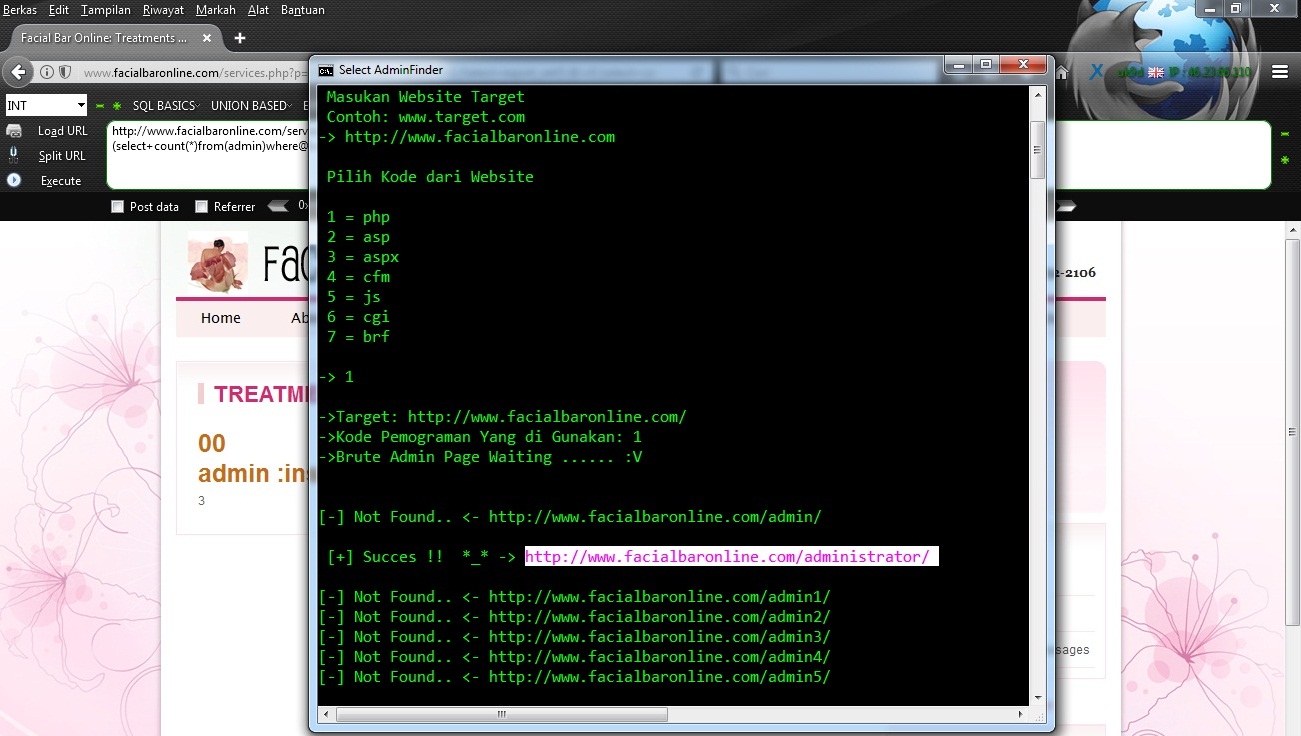Click HackBar Split URL icon
Image resolution: width=1301 pixels, height=736 pixels.
pos(14,155)
